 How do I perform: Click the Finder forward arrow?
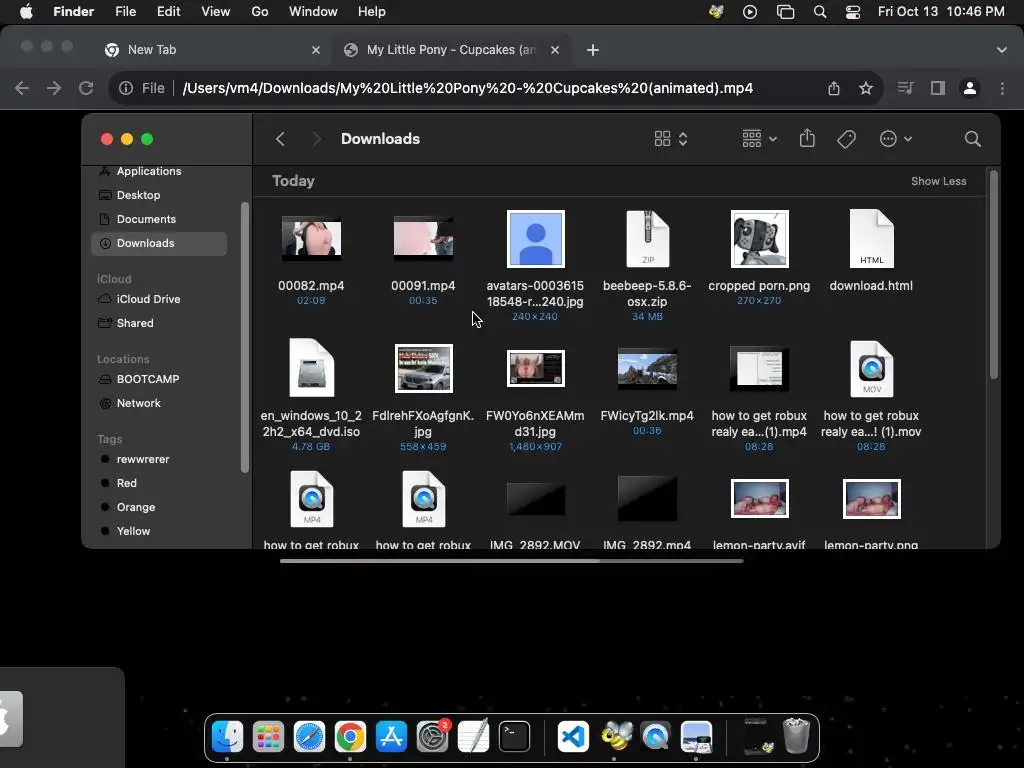[317, 139]
